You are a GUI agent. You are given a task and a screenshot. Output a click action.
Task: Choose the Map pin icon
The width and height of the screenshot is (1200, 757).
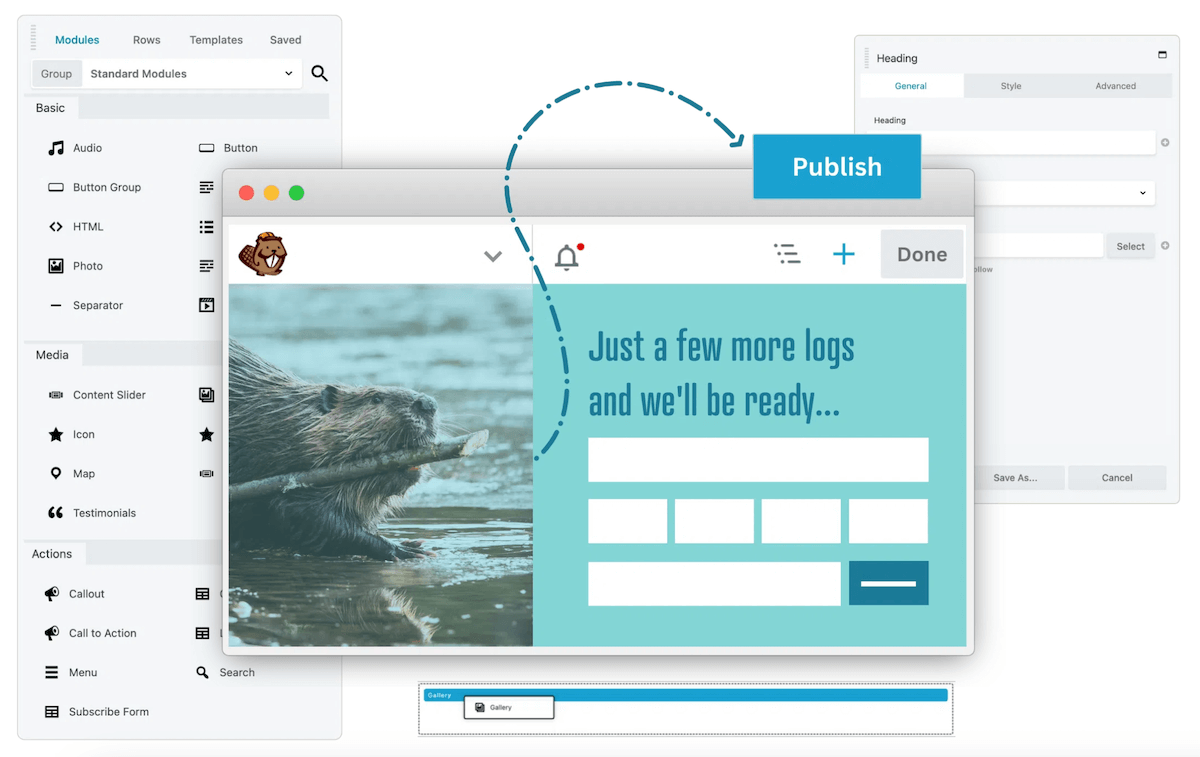(56, 473)
